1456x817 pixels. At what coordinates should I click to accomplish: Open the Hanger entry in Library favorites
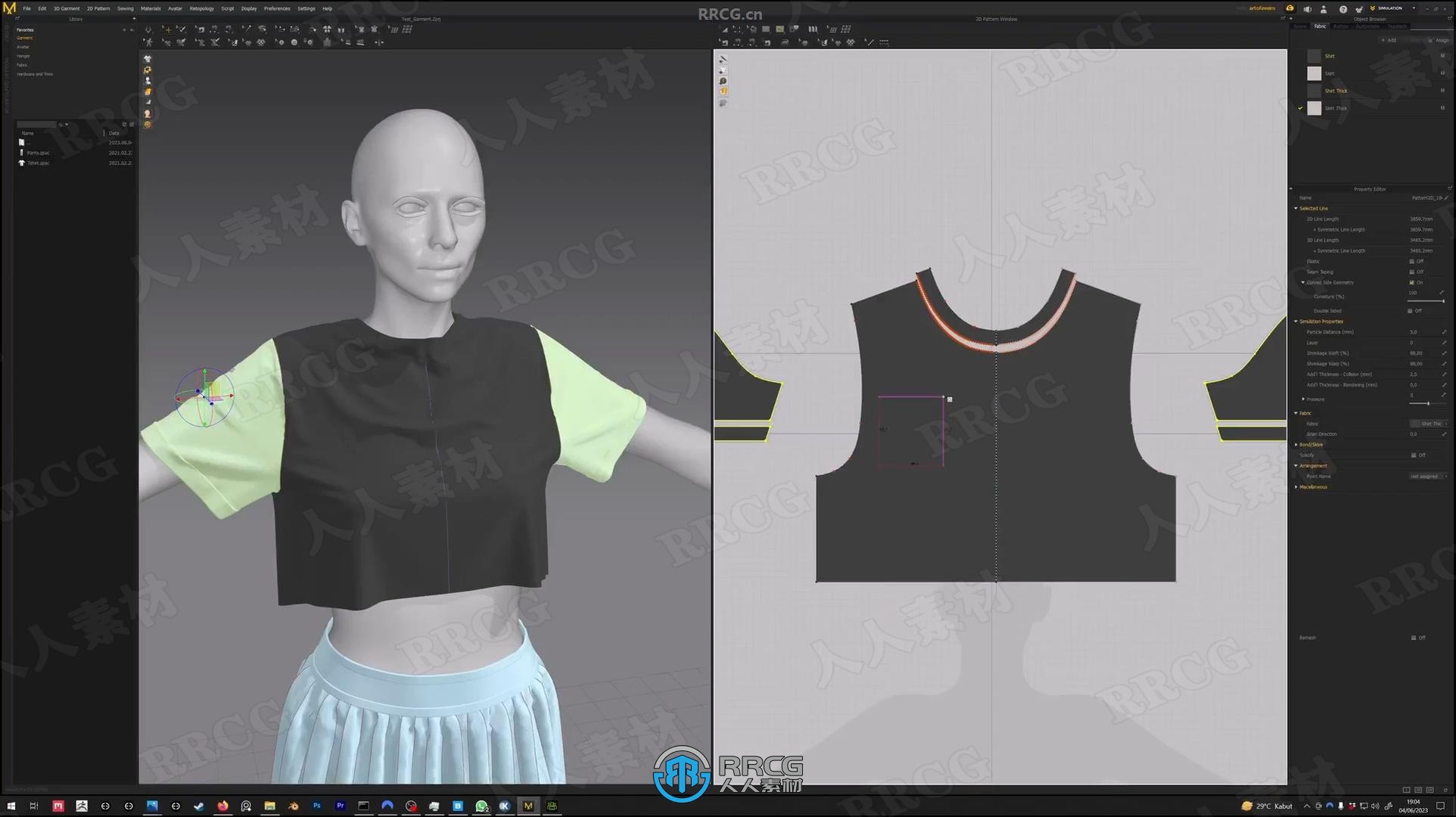pyautogui.click(x=23, y=56)
